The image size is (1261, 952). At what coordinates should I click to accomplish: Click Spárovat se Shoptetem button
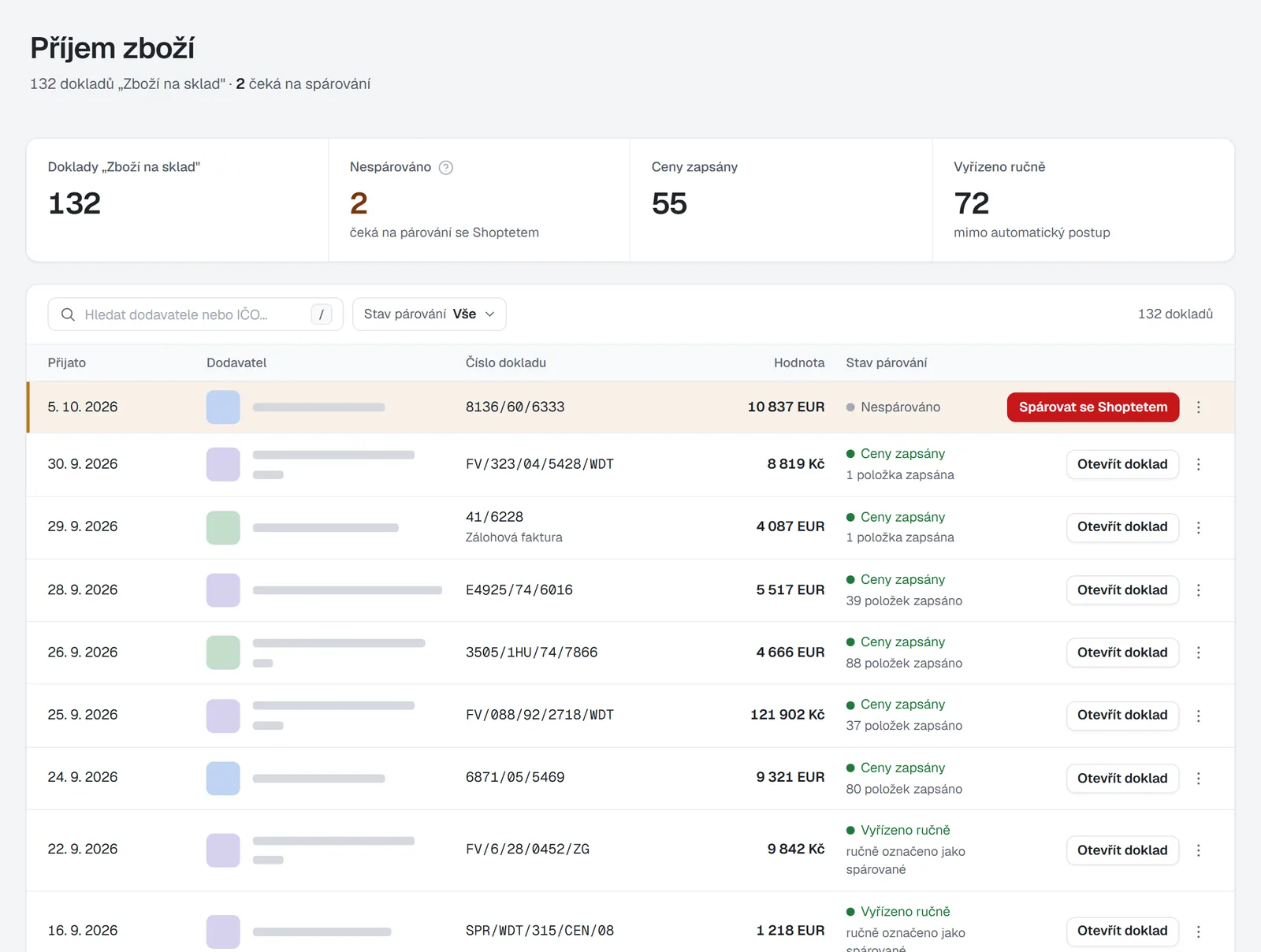1093,407
